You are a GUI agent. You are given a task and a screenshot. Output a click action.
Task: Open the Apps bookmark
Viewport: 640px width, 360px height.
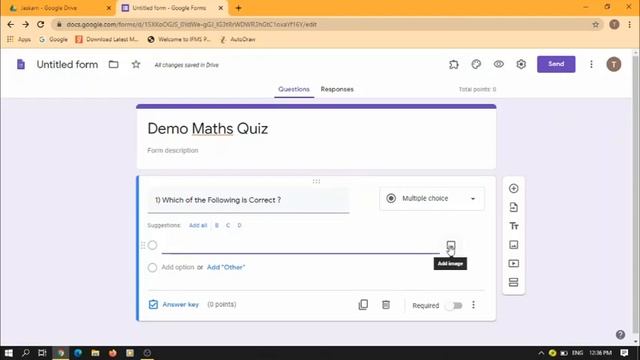click(x=19, y=40)
